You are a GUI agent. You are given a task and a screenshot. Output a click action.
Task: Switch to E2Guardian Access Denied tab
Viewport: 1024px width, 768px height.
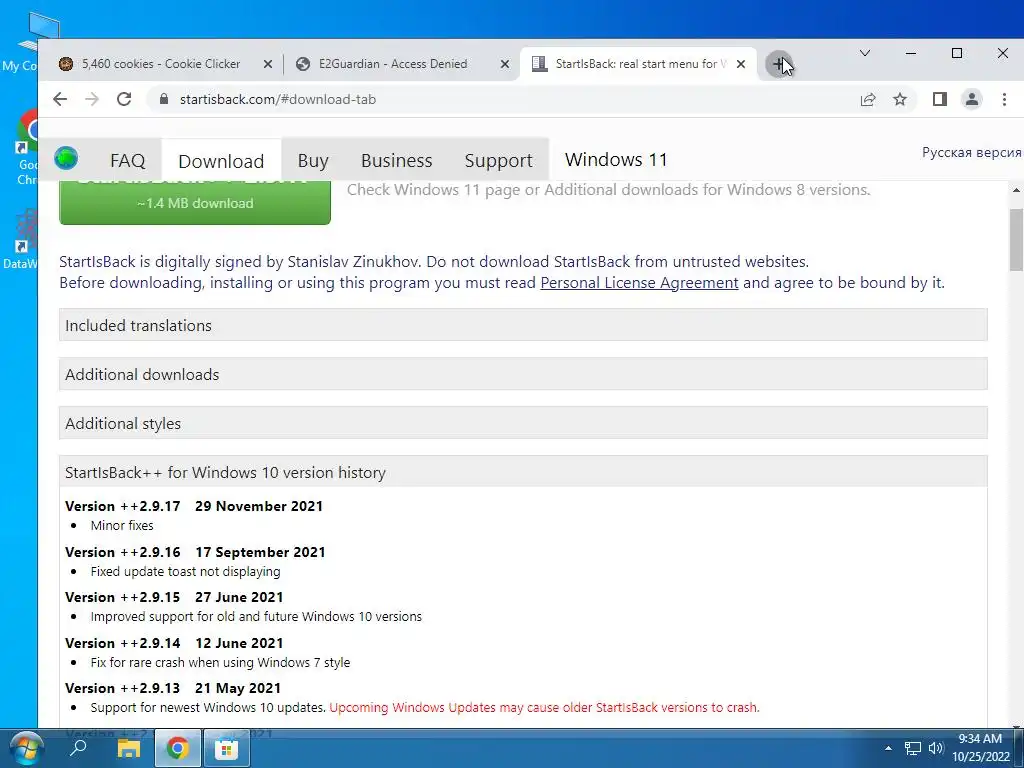click(392, 64)
